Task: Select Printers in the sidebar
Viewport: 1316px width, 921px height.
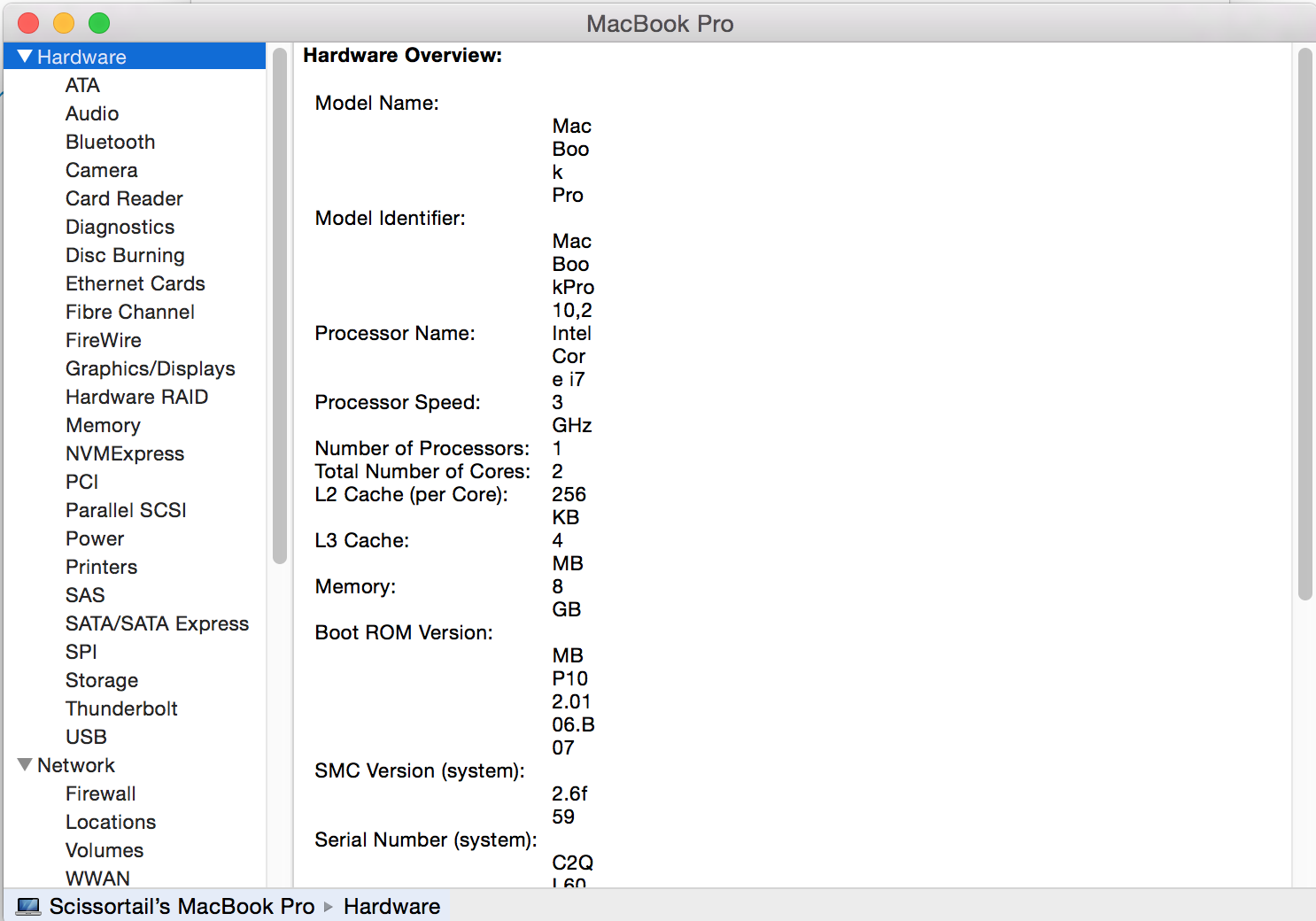Action: click(x=101, y=567)
